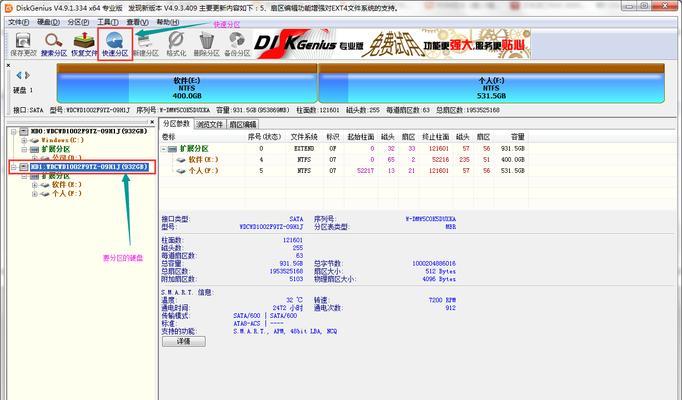Click the HD1 hard disk icon in tree
This screenshot has width=682, height=400.
[x=24, y=167]
